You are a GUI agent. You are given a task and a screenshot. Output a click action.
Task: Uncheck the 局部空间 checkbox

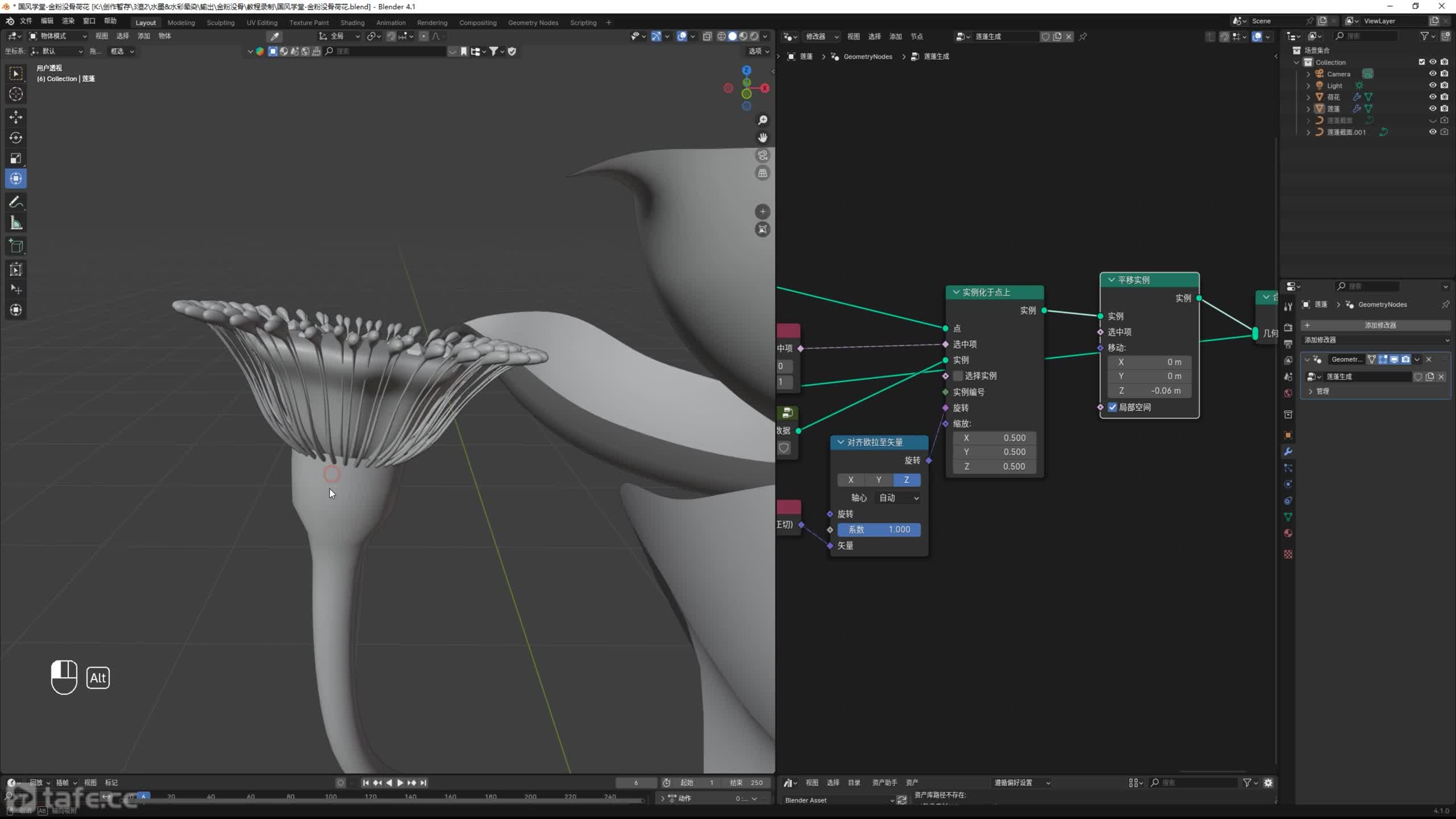tap(1113, 407)
